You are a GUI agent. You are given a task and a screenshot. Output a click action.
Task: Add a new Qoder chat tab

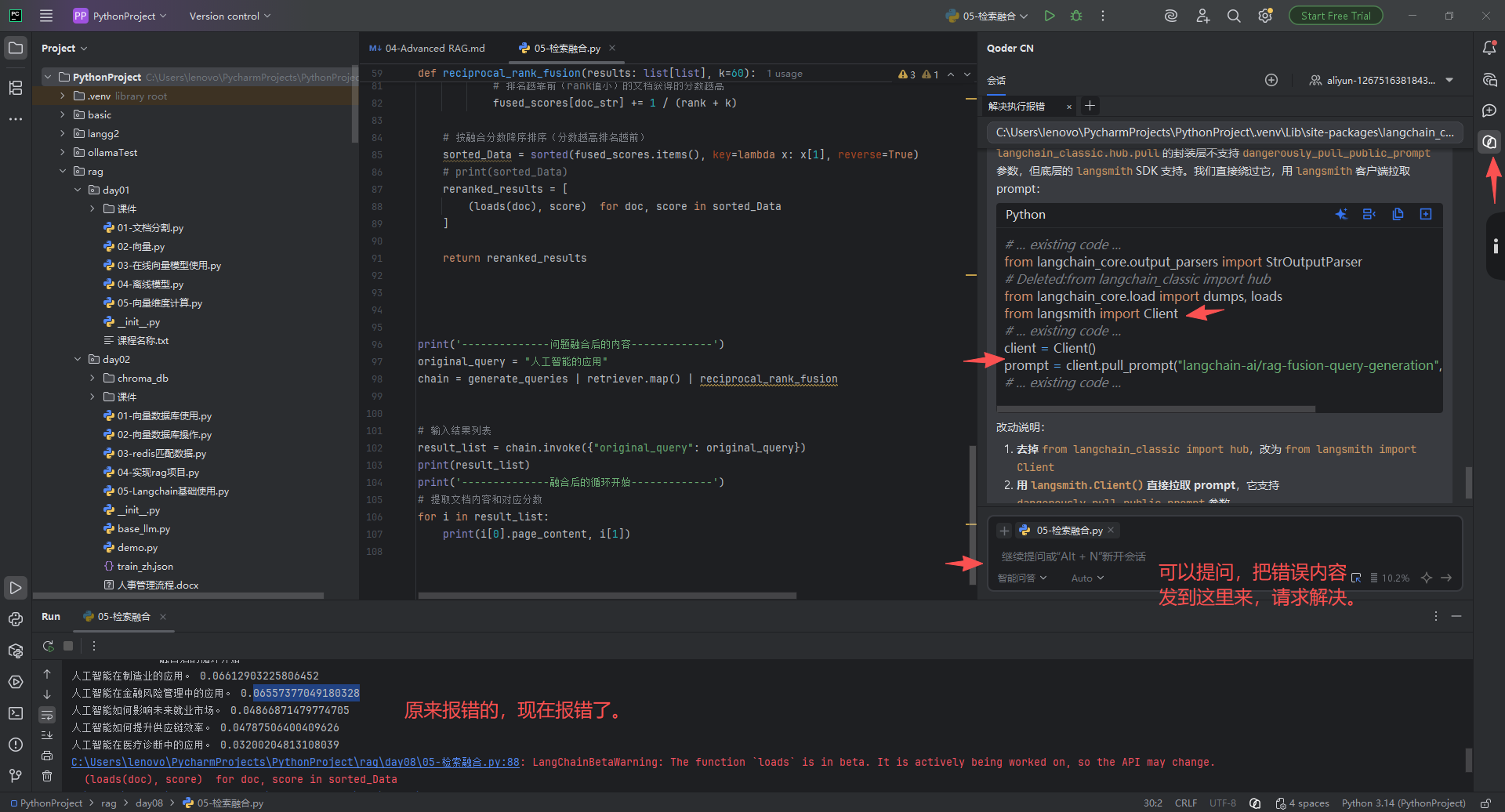point(1090,106)
